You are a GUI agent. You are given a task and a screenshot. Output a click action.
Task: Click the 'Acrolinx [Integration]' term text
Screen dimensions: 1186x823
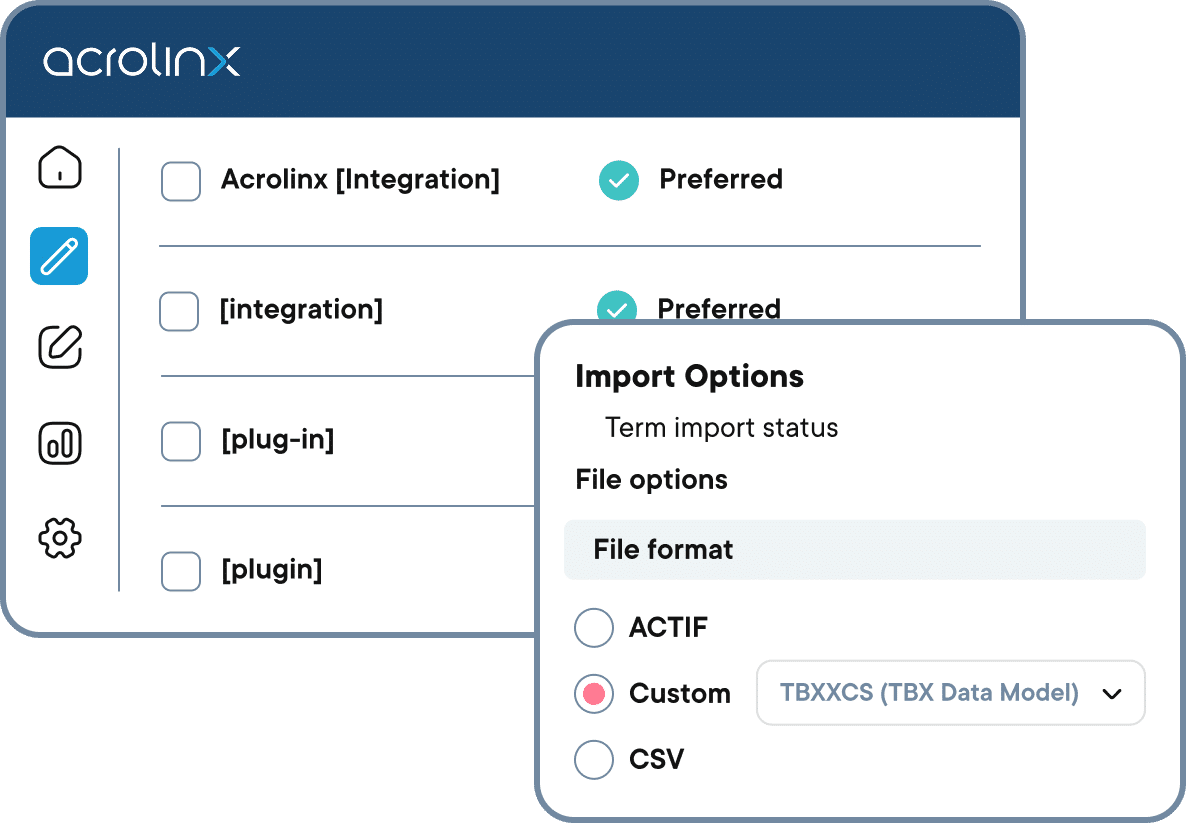(360, 180)
